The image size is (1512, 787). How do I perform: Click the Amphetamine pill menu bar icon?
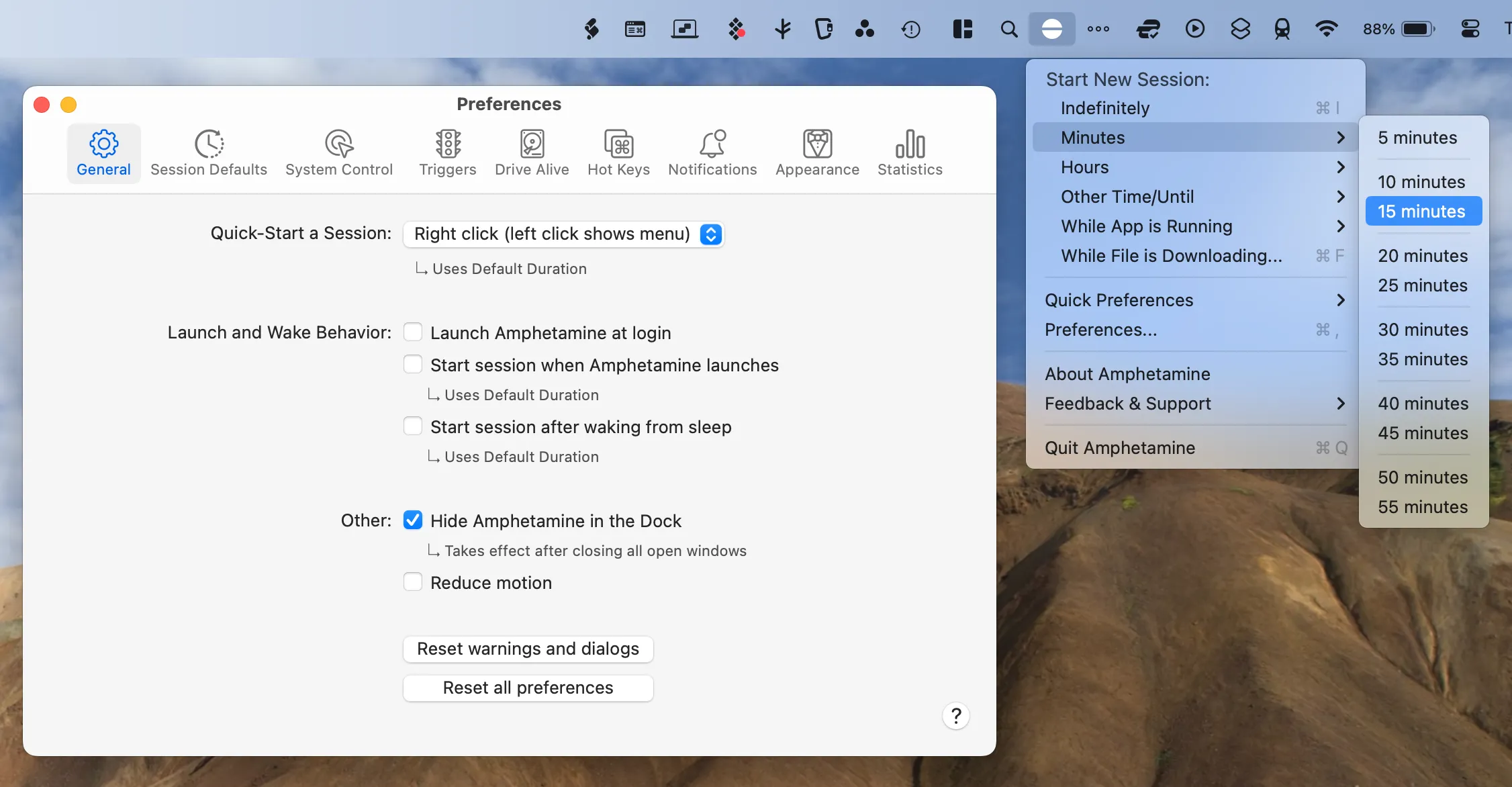click(x=1051, y=29)
